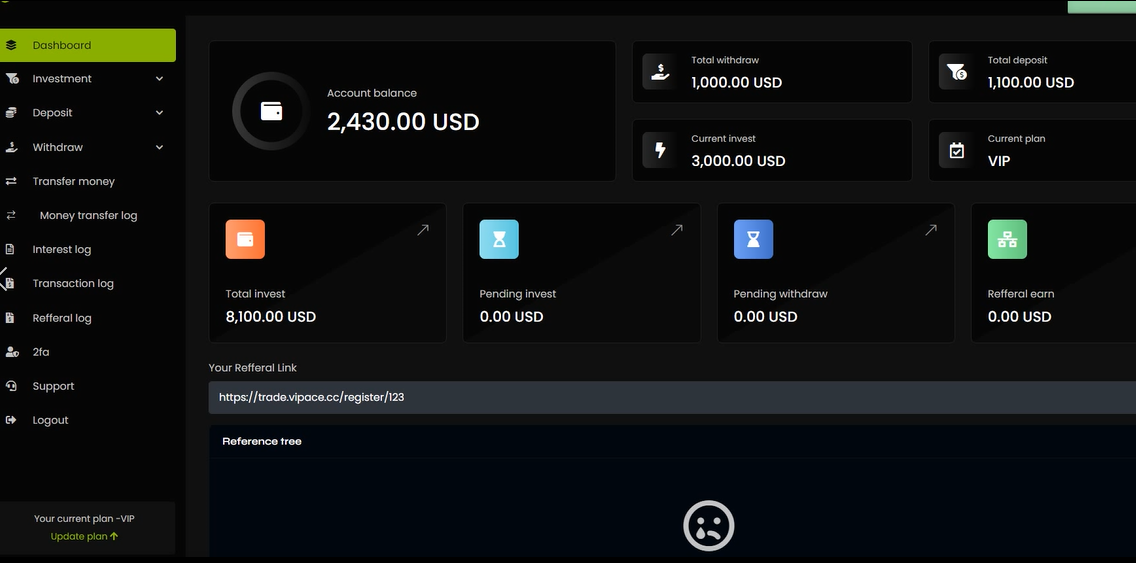Expand the Investment sidebar submenu

pos(159,79)
